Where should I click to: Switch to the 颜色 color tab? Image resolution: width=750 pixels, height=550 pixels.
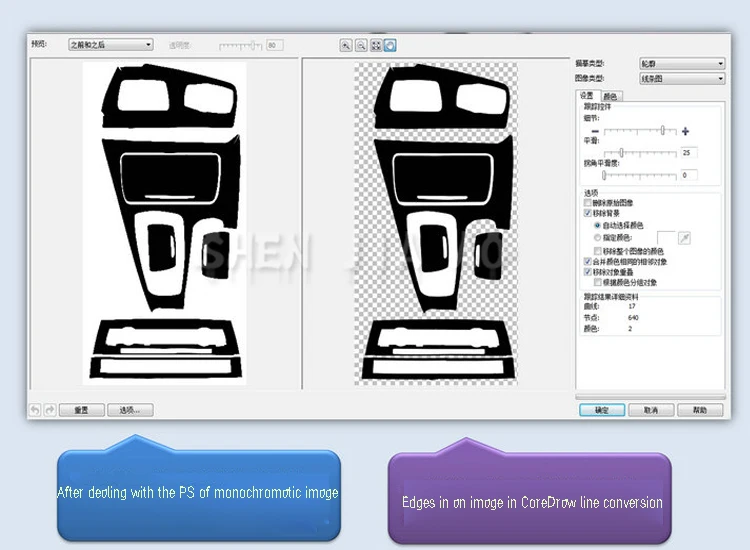point(610,96)
